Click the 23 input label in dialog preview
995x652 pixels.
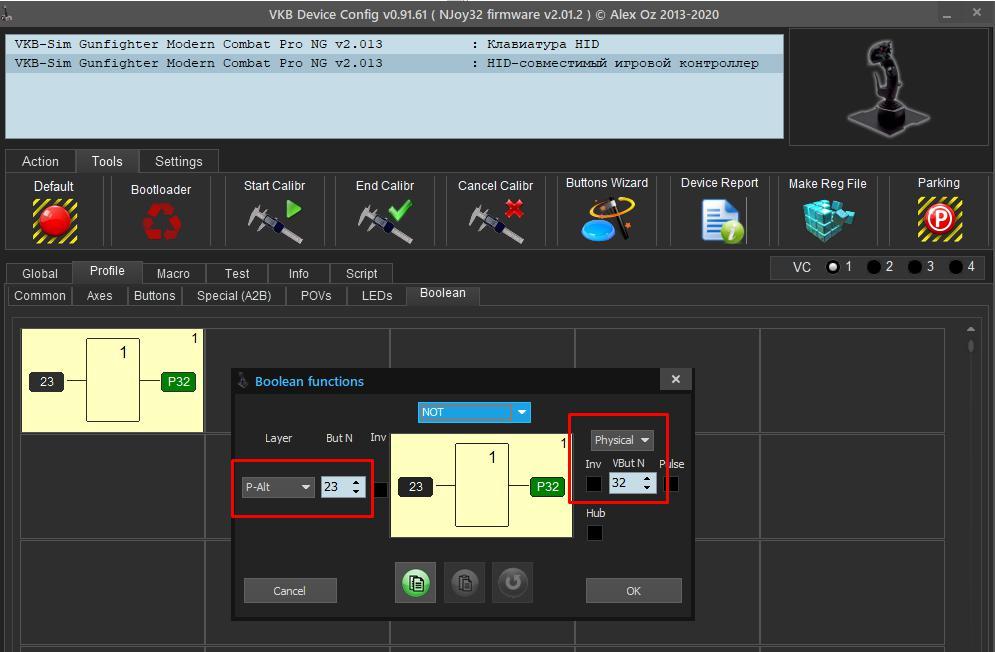416,487
